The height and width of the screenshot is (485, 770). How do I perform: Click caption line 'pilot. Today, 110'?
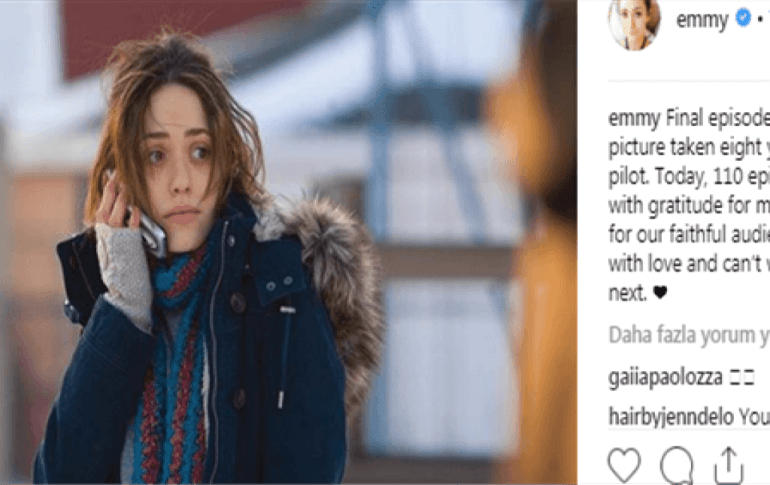coord(675,177)
